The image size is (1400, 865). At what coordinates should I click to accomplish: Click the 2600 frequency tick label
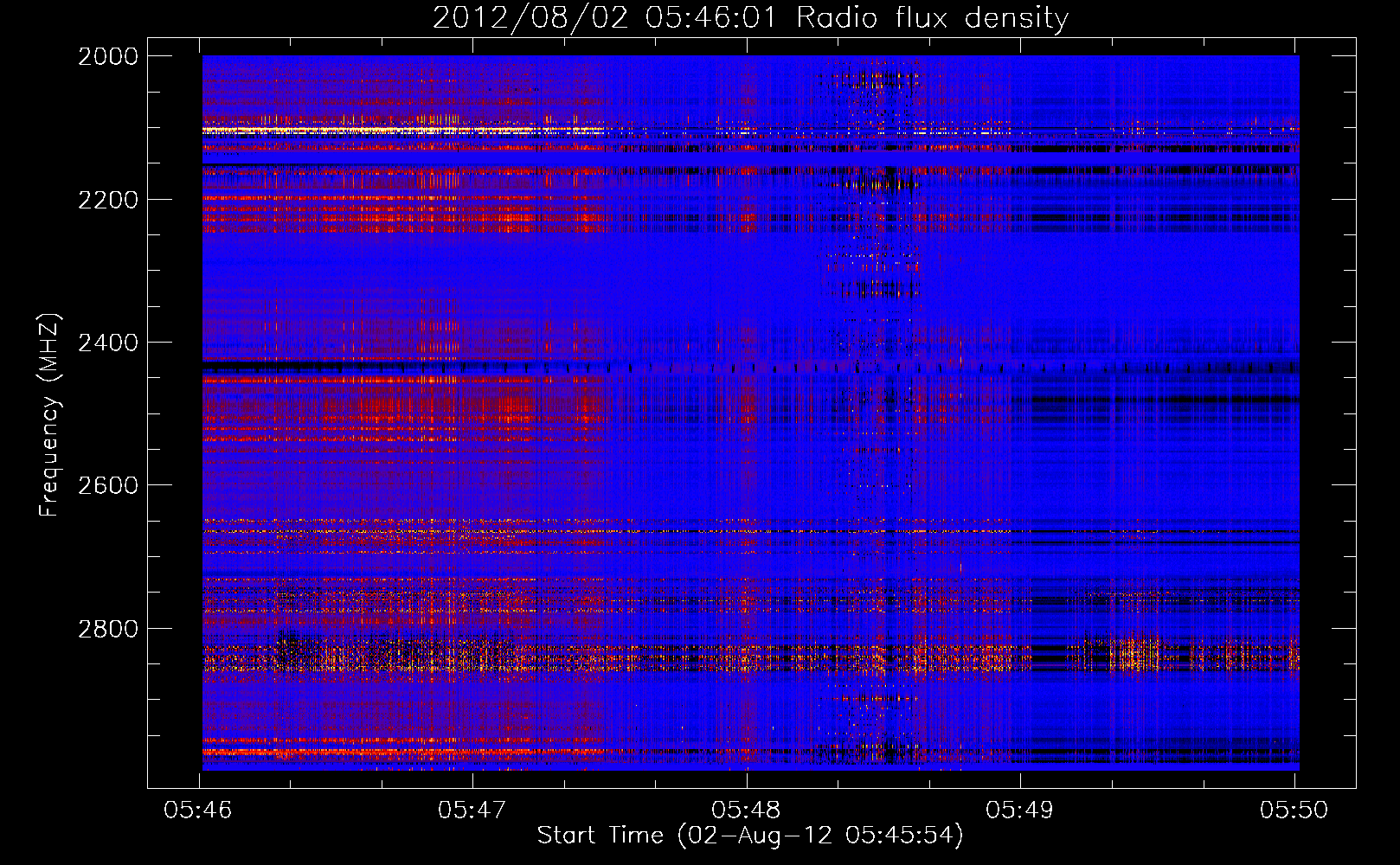[108, 485]
